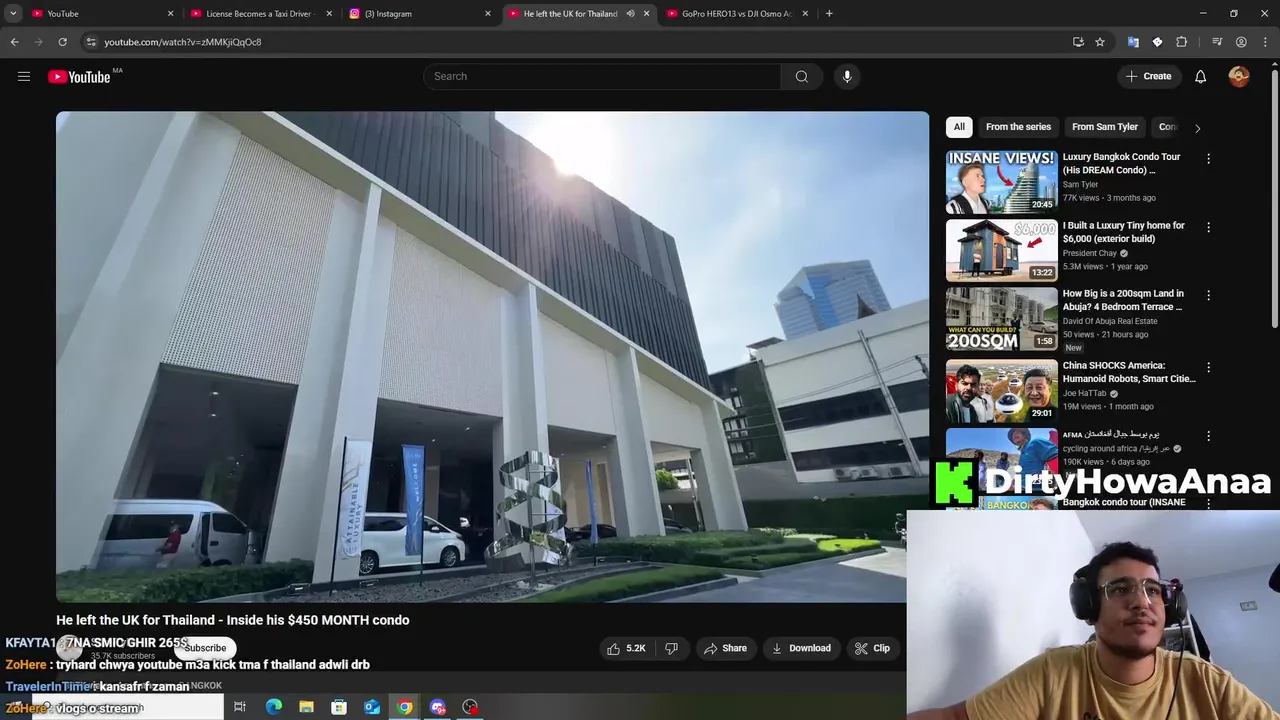Open Outlook from the taskbar
The image size is (1280, 720).
(372, 707)
